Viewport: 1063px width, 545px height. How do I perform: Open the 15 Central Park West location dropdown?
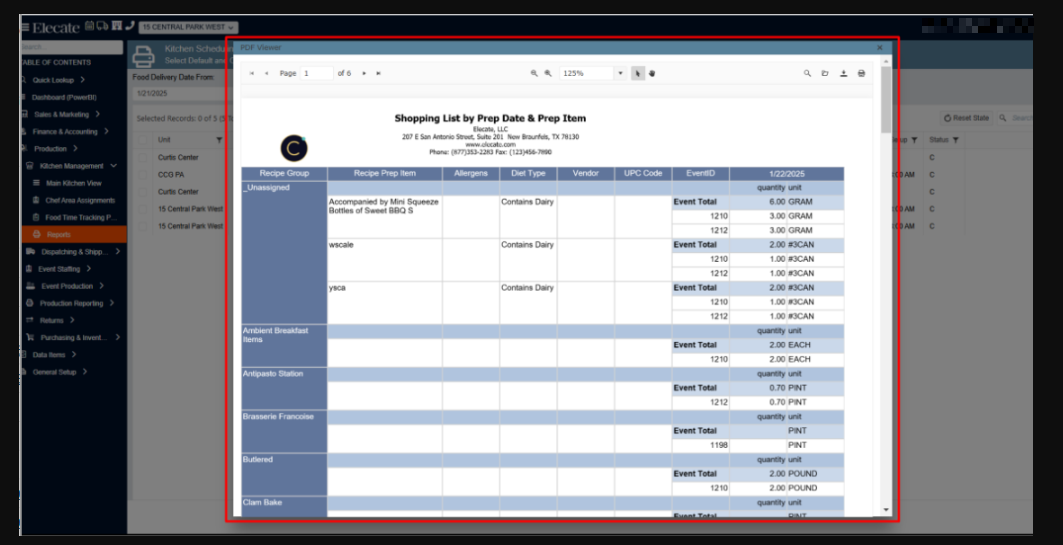(188, 27)
